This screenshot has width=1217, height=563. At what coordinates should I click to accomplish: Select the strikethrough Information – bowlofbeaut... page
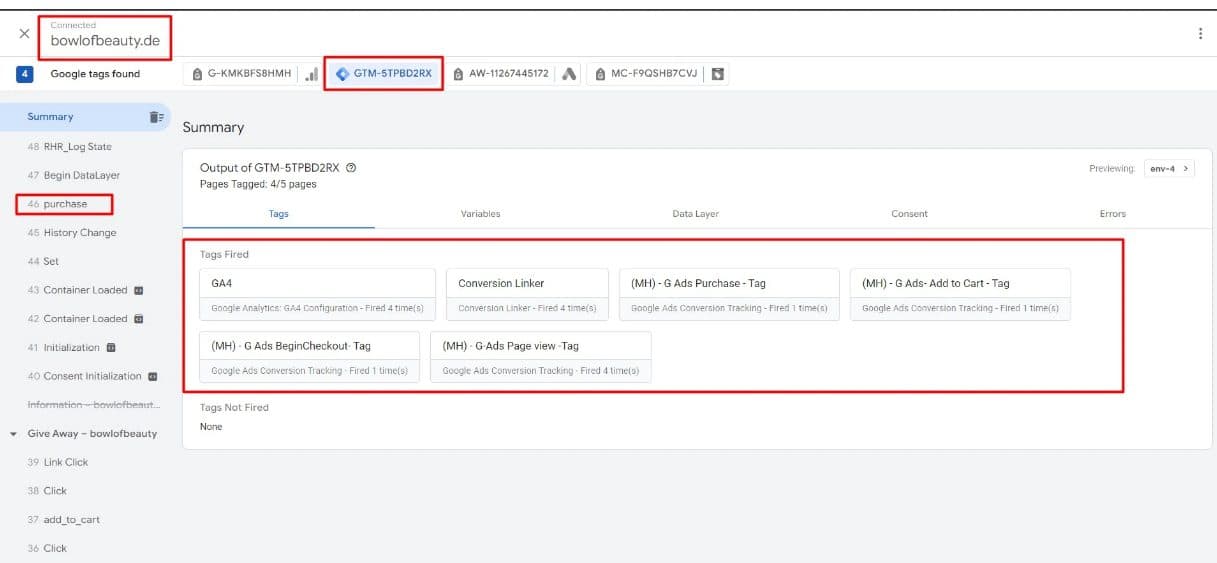click(x=93, y=405)
